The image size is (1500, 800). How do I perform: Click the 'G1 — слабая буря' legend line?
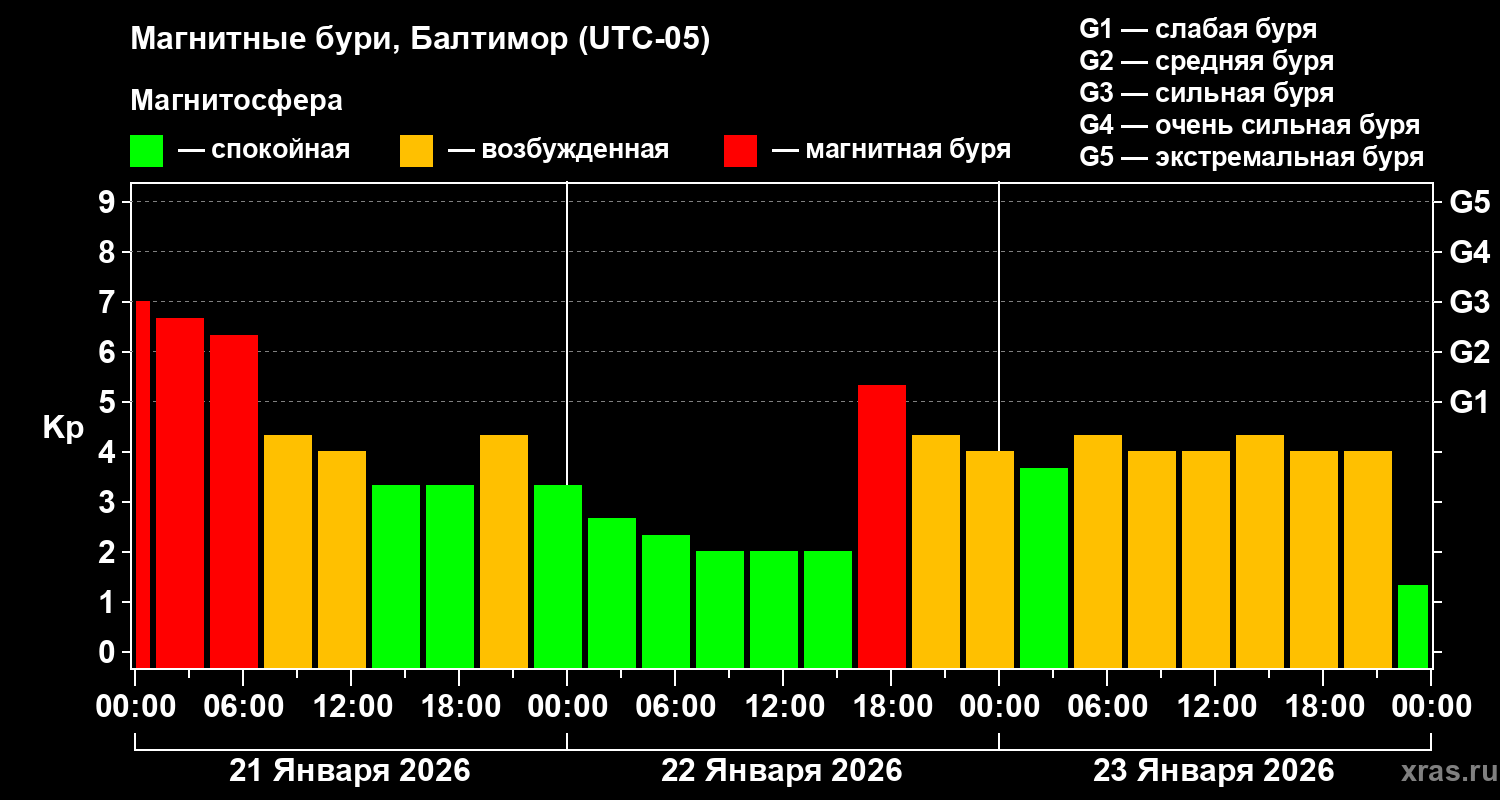1198,29
